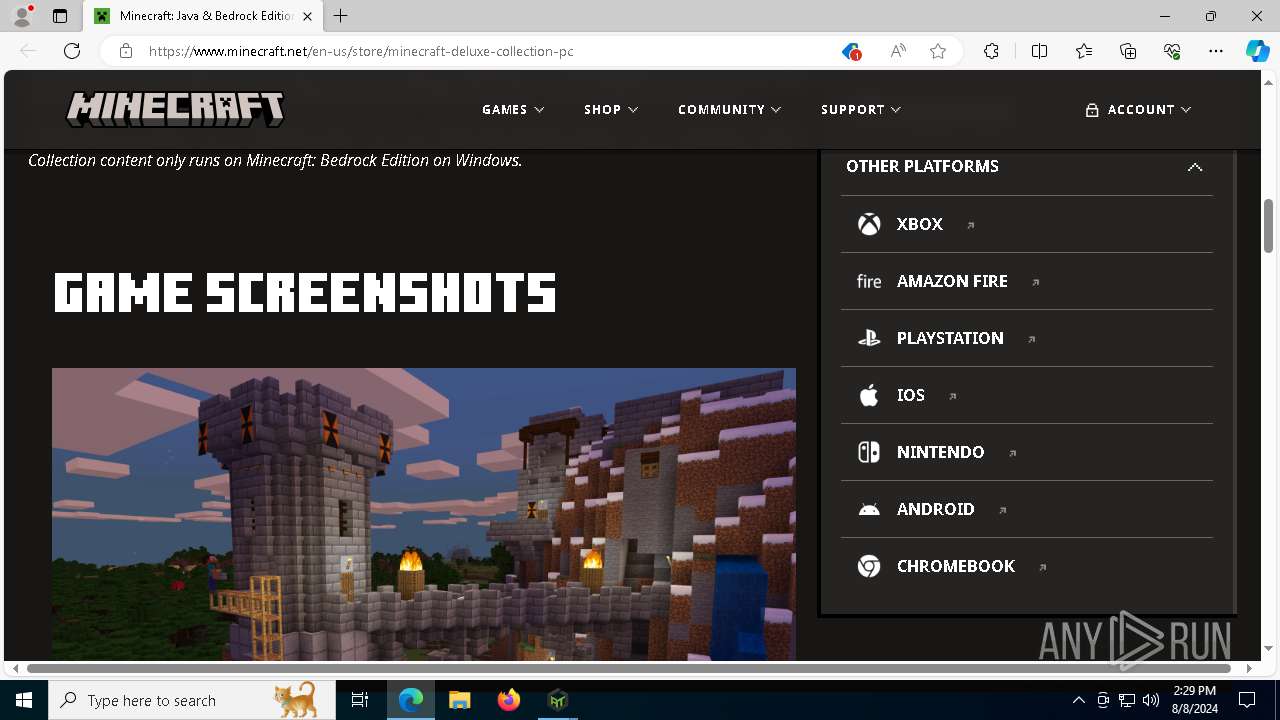Open the ACCOUNT dropdown
Image resolution: width=1280 pixels, height=720 pixels.
[x=1138, y=110]
